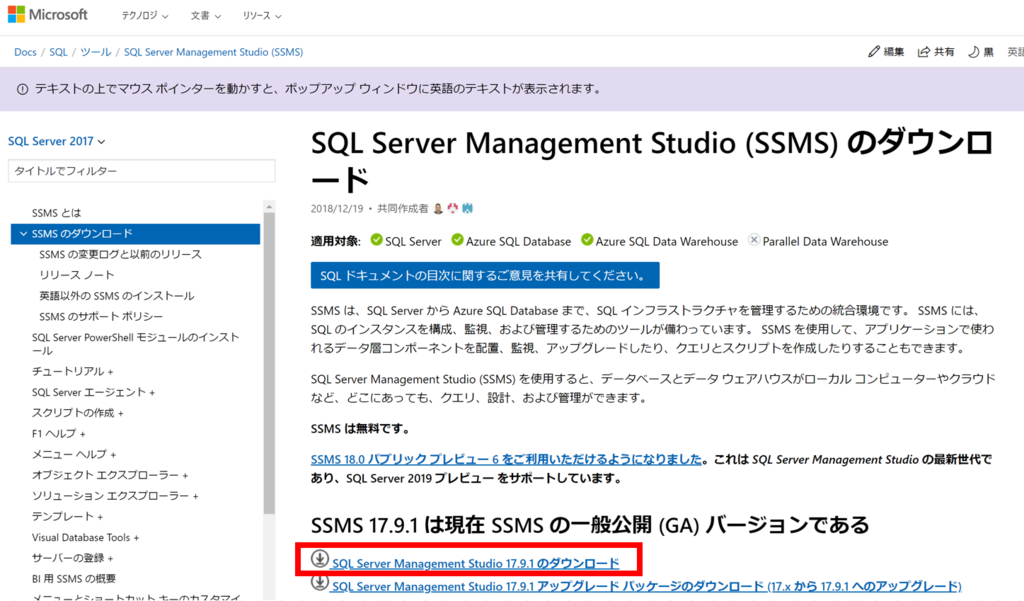Go to ツール breadcrumb link
Image resolution: width=1024 pixels, height=601 pixels.
(95, 52)
